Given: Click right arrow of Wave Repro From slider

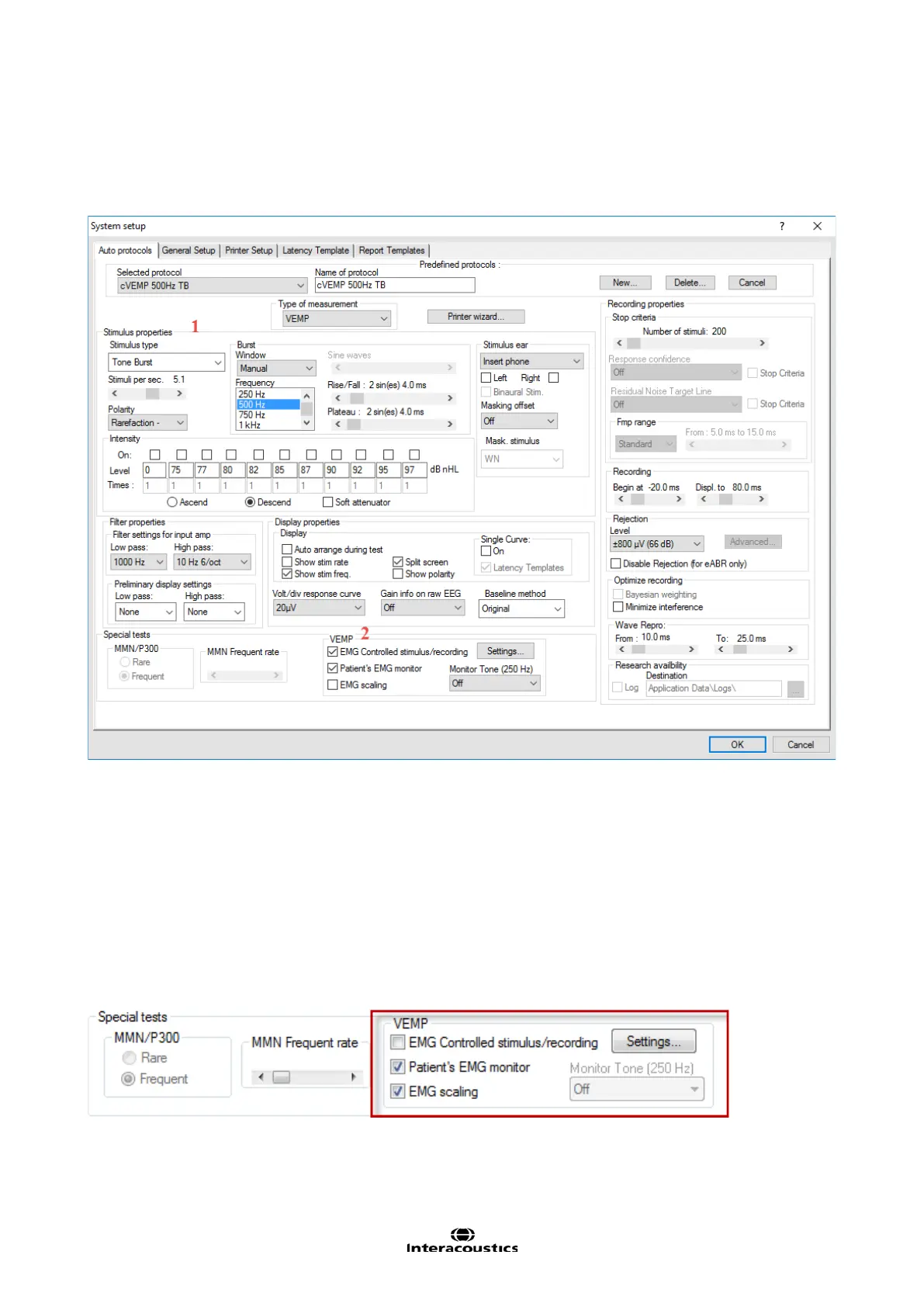Looking at the screenshot, I should pyautogui.click(x=691, y=650).
